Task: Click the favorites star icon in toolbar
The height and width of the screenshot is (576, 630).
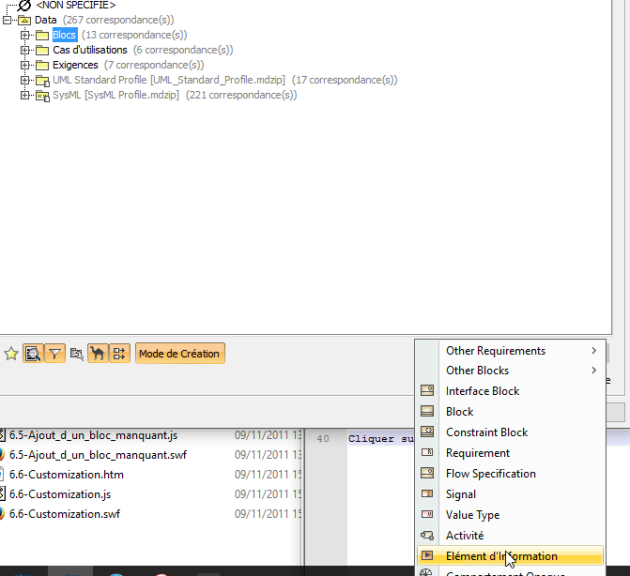Action: coord(11,353)
